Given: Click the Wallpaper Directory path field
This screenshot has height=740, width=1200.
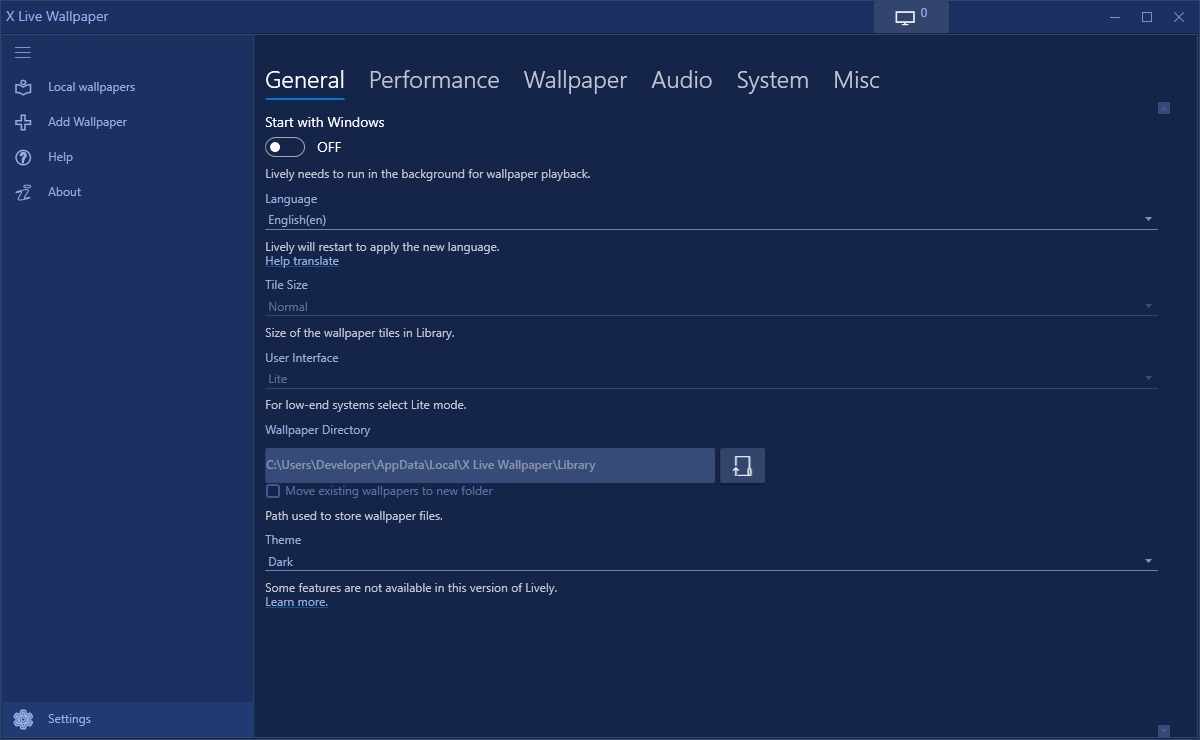Looking at the screenshot, I should [489, 465].
